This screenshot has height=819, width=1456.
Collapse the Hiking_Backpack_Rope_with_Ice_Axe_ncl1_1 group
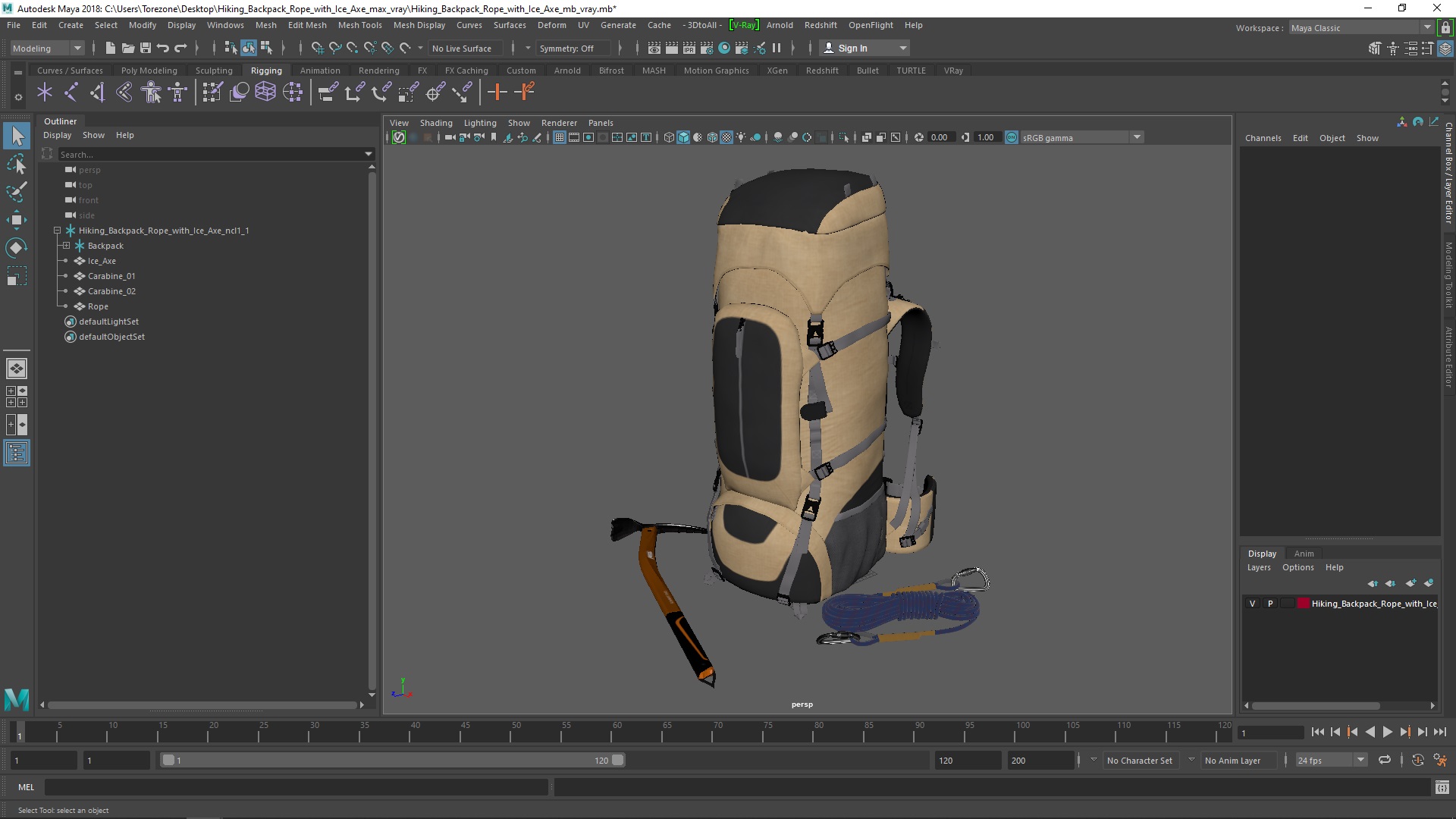pyautogui.click(x=57, y=231)
